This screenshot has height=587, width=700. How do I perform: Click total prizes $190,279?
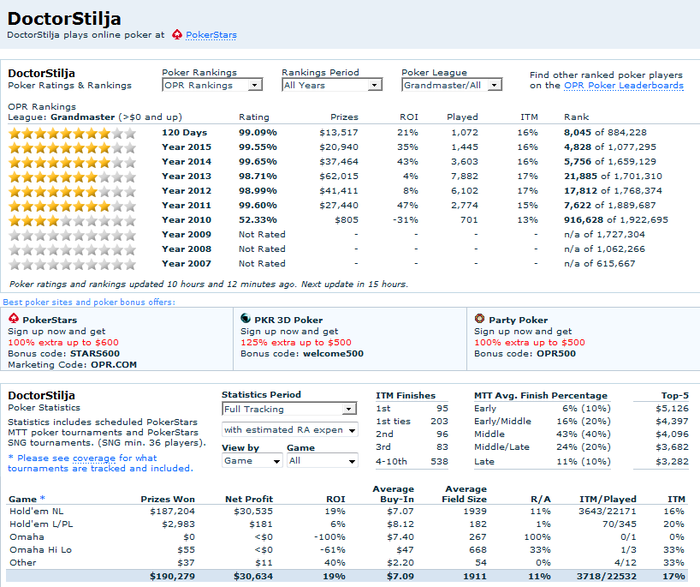[172, 576]
